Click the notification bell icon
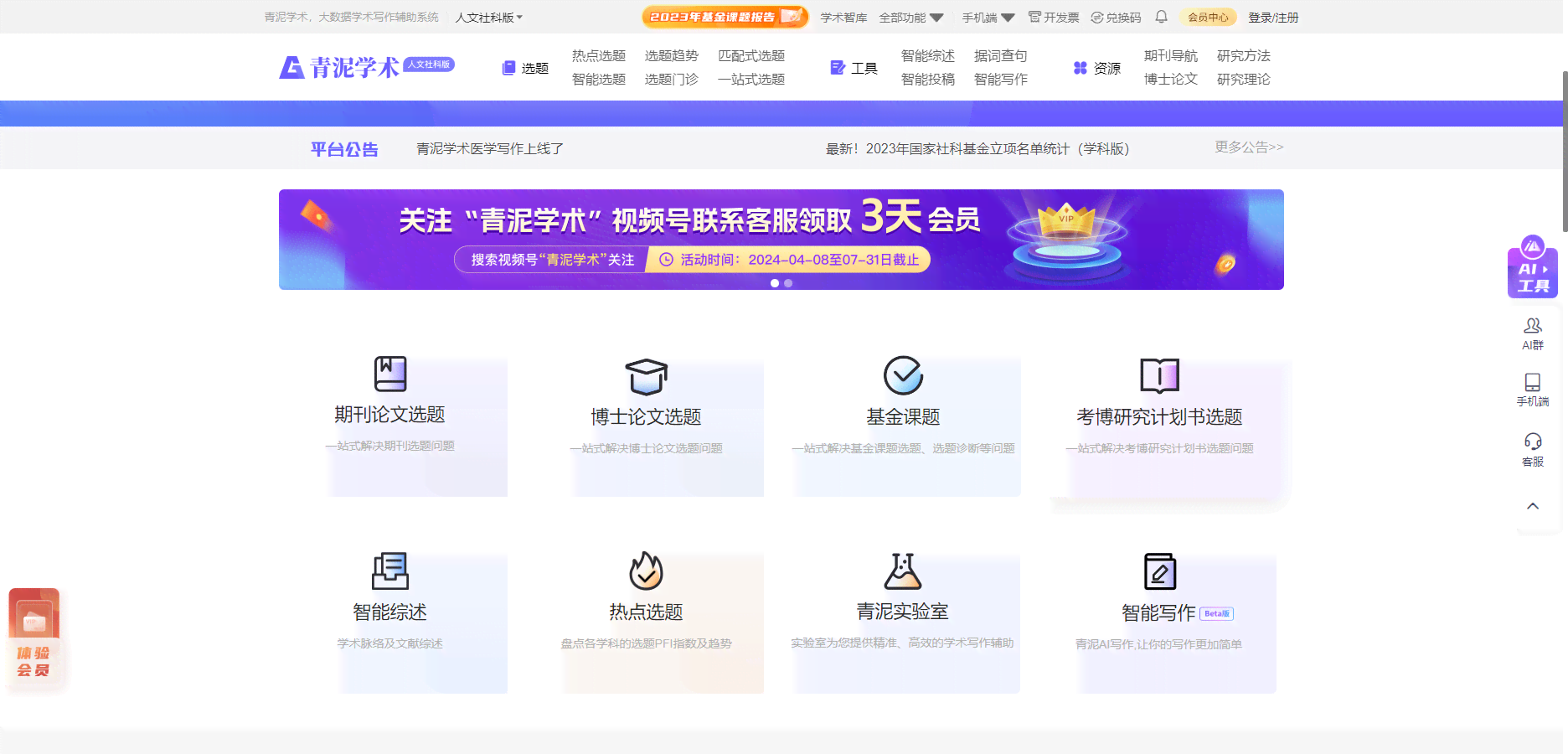Viewport: 1568px width, 754px height. (1162, 17)
